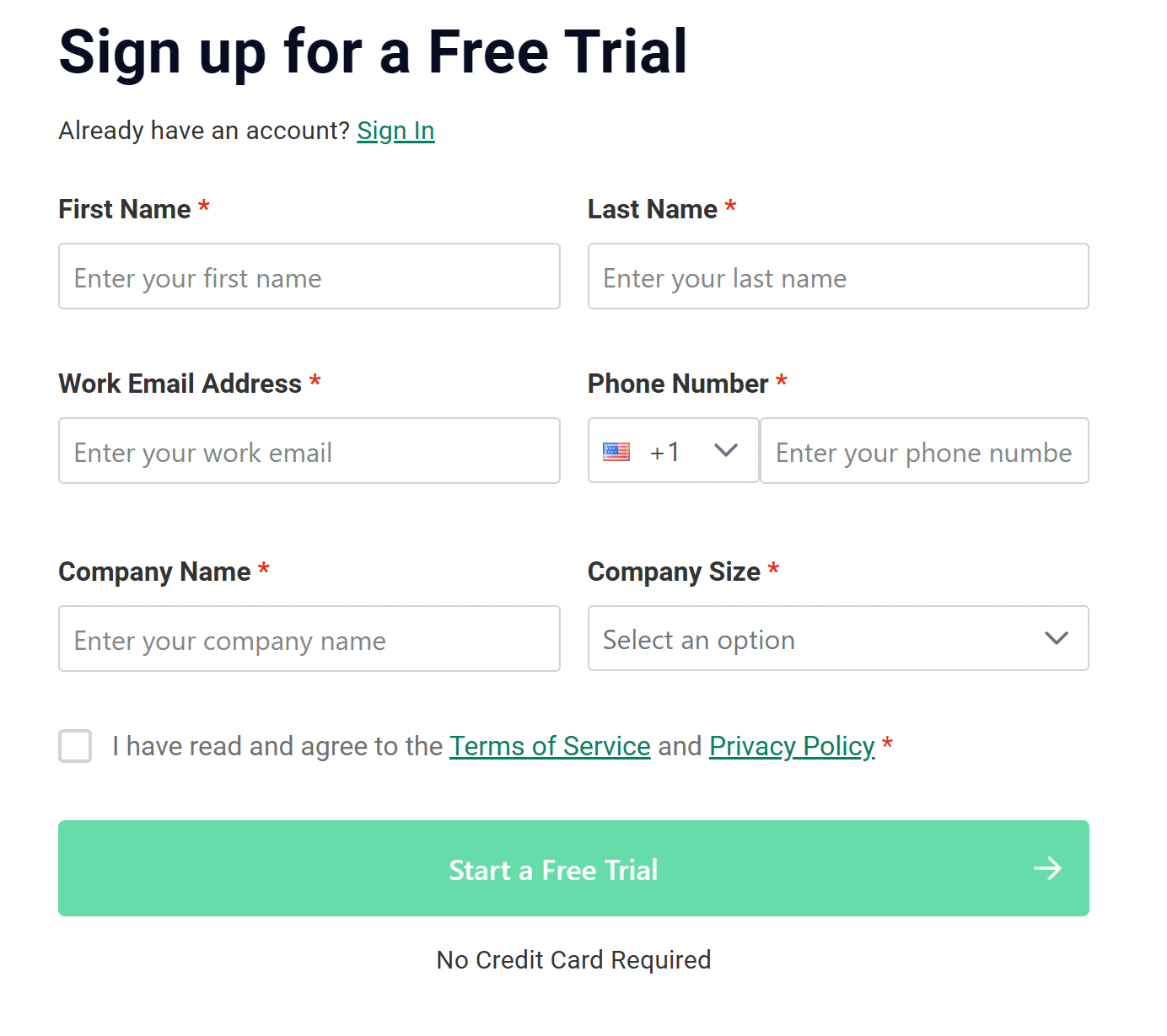Click the +1 country code selector
The image size is (1167, 1036).
click(665, 452)
